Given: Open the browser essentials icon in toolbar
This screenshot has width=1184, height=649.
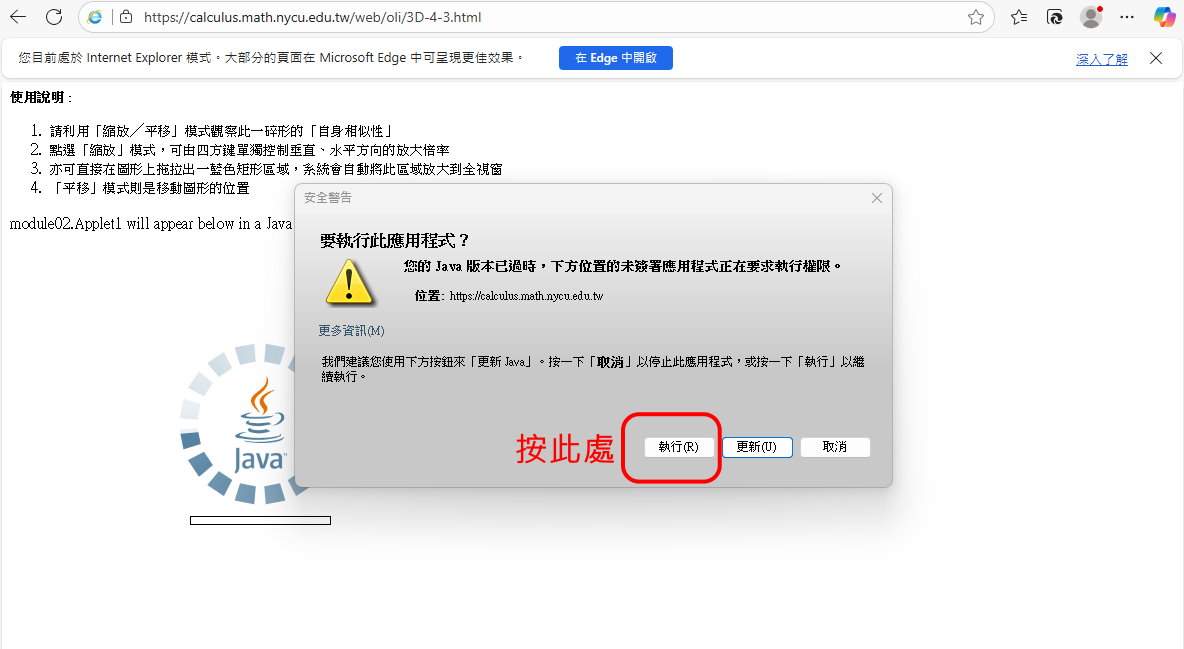Looking at the screenshot, I should click(1055, 17).
